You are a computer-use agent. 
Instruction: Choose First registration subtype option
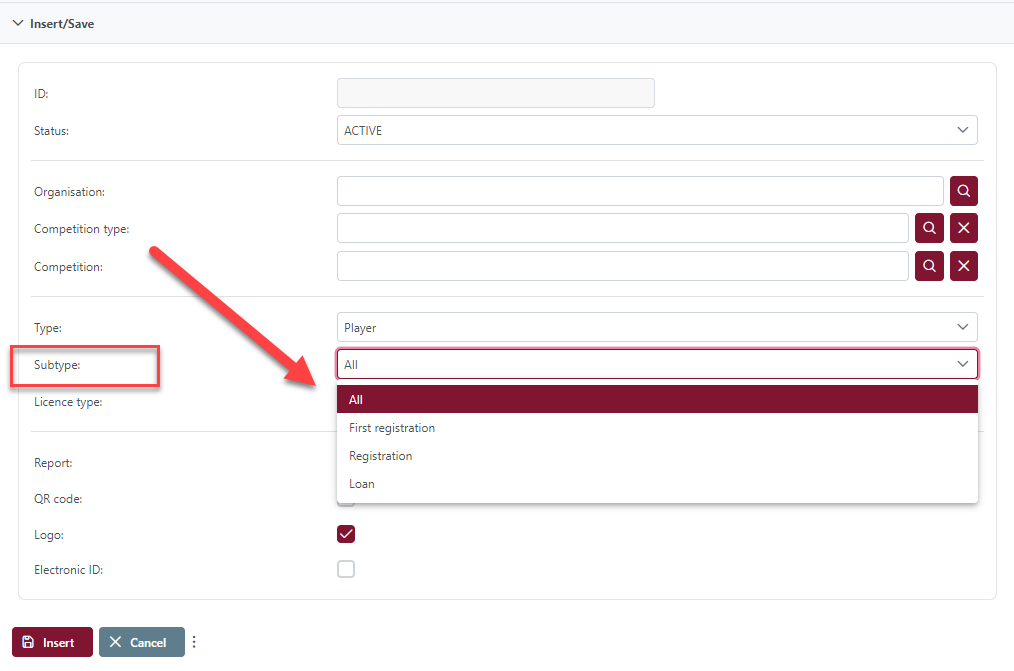(x=392, y=428)
